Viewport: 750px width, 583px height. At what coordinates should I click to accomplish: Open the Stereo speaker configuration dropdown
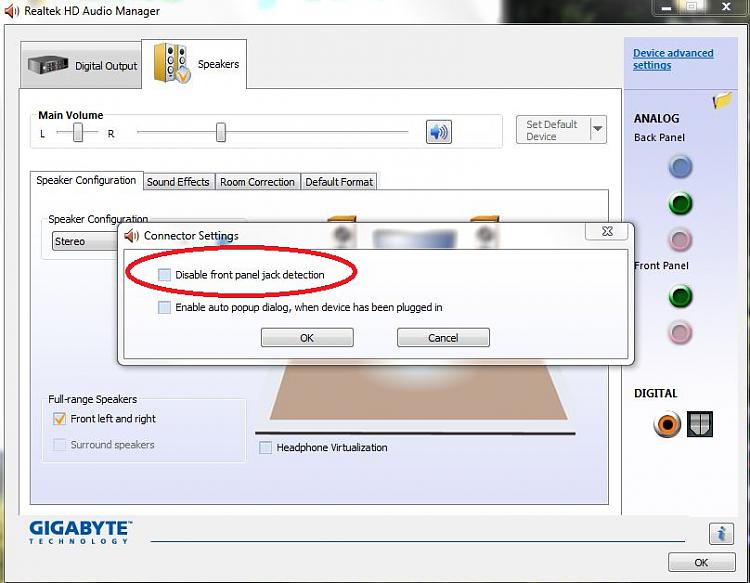tap(86, 242)
